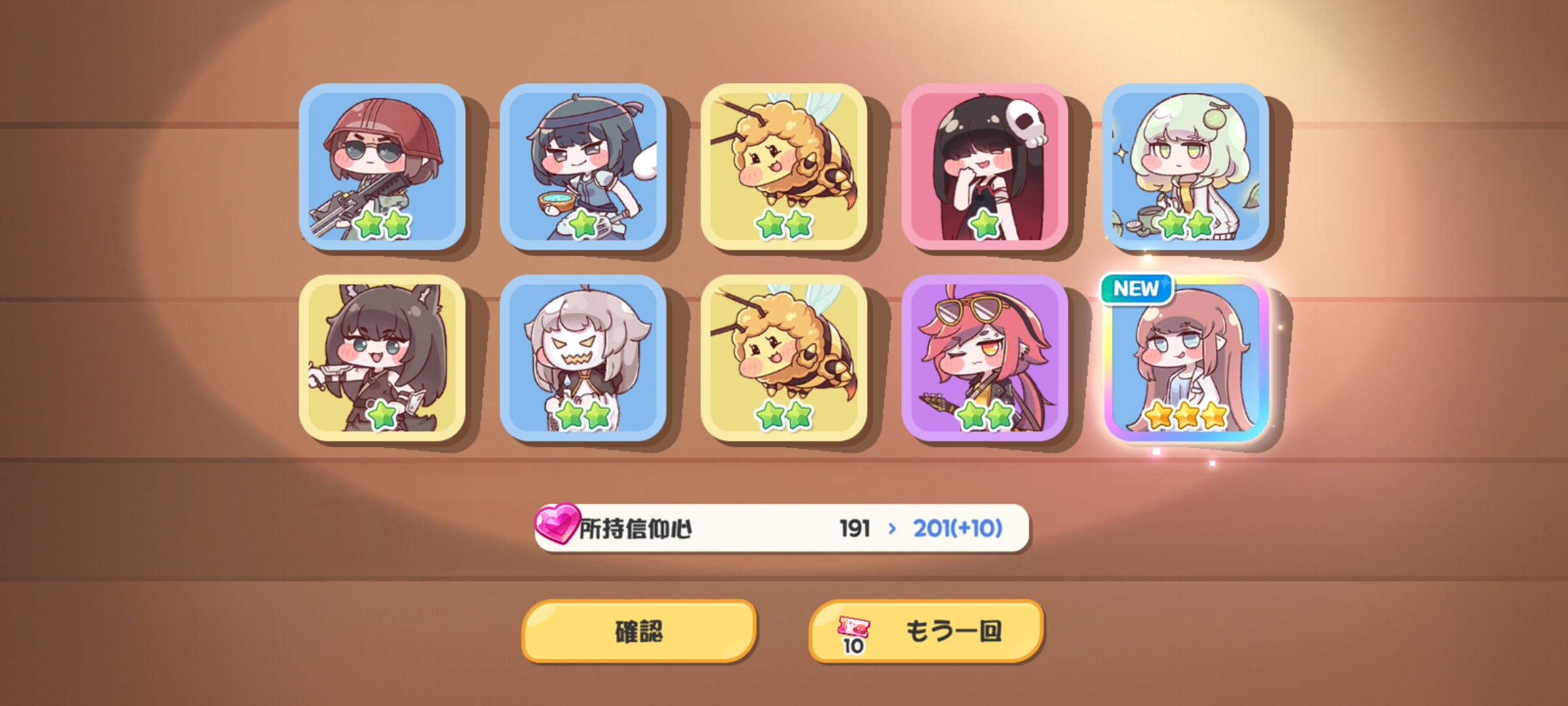Tap the 201(+10) updated total value
Image resolution: width=1568 pixels, height=706 pixels.
tap(958, 528)
